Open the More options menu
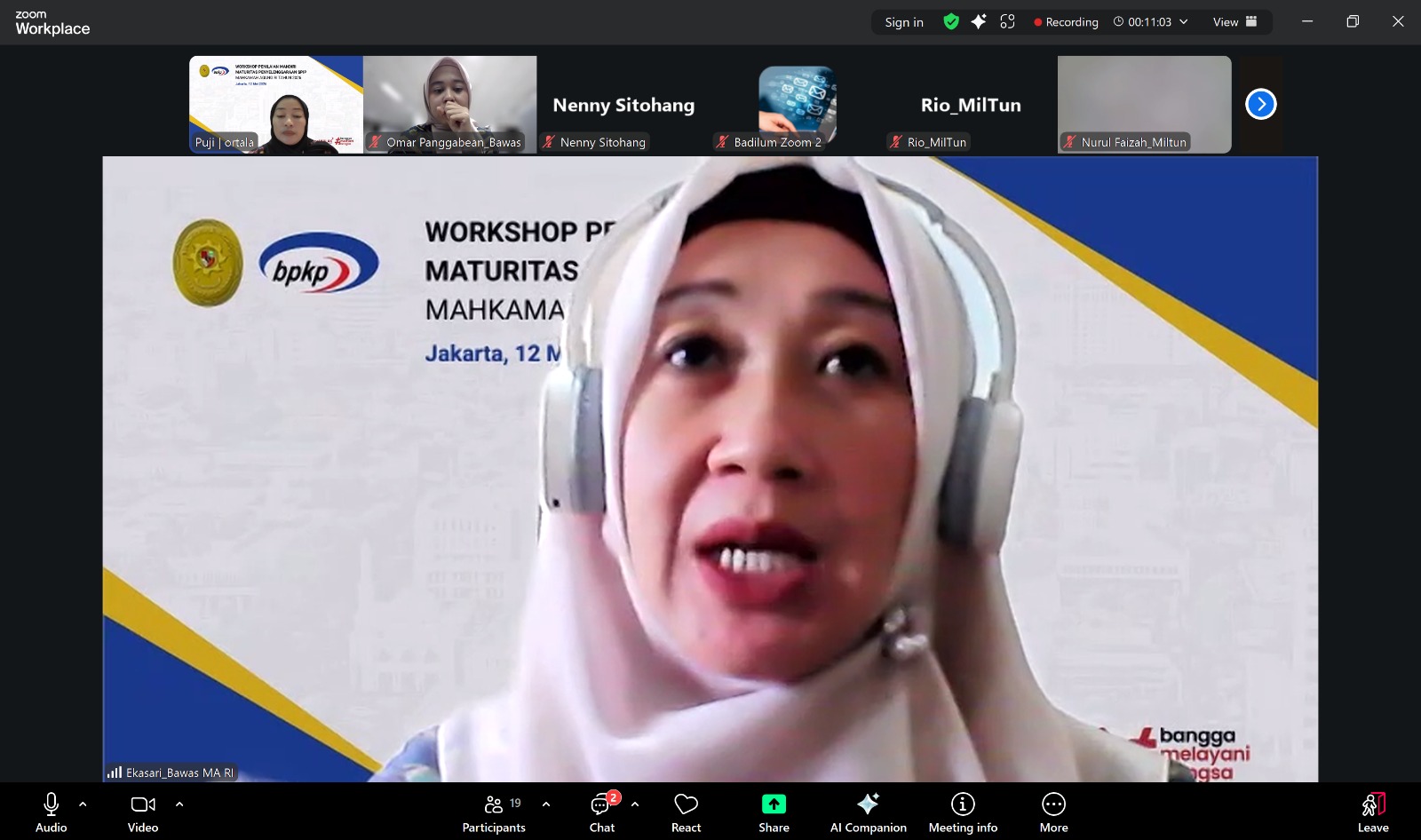1421x840 pixels. point(1053,812)
